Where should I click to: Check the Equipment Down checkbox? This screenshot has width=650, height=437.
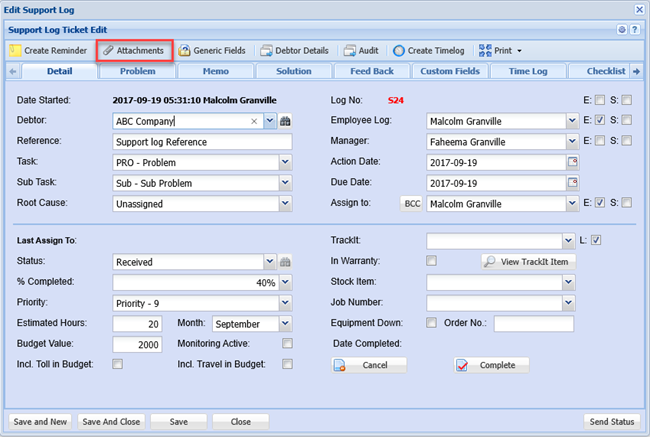431,323
